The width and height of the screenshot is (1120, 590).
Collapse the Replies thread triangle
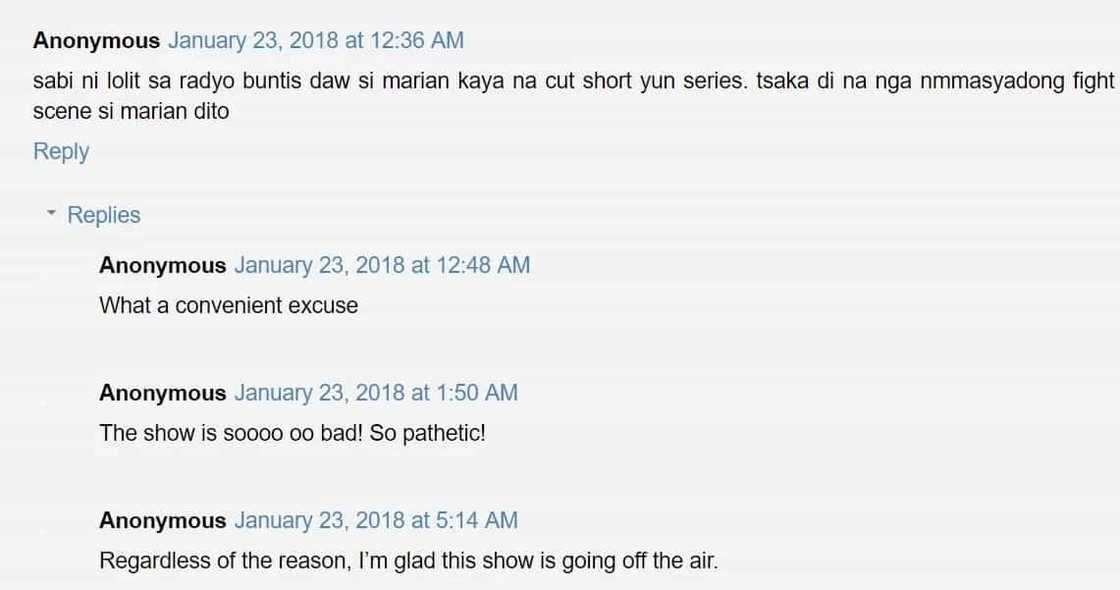50,214
